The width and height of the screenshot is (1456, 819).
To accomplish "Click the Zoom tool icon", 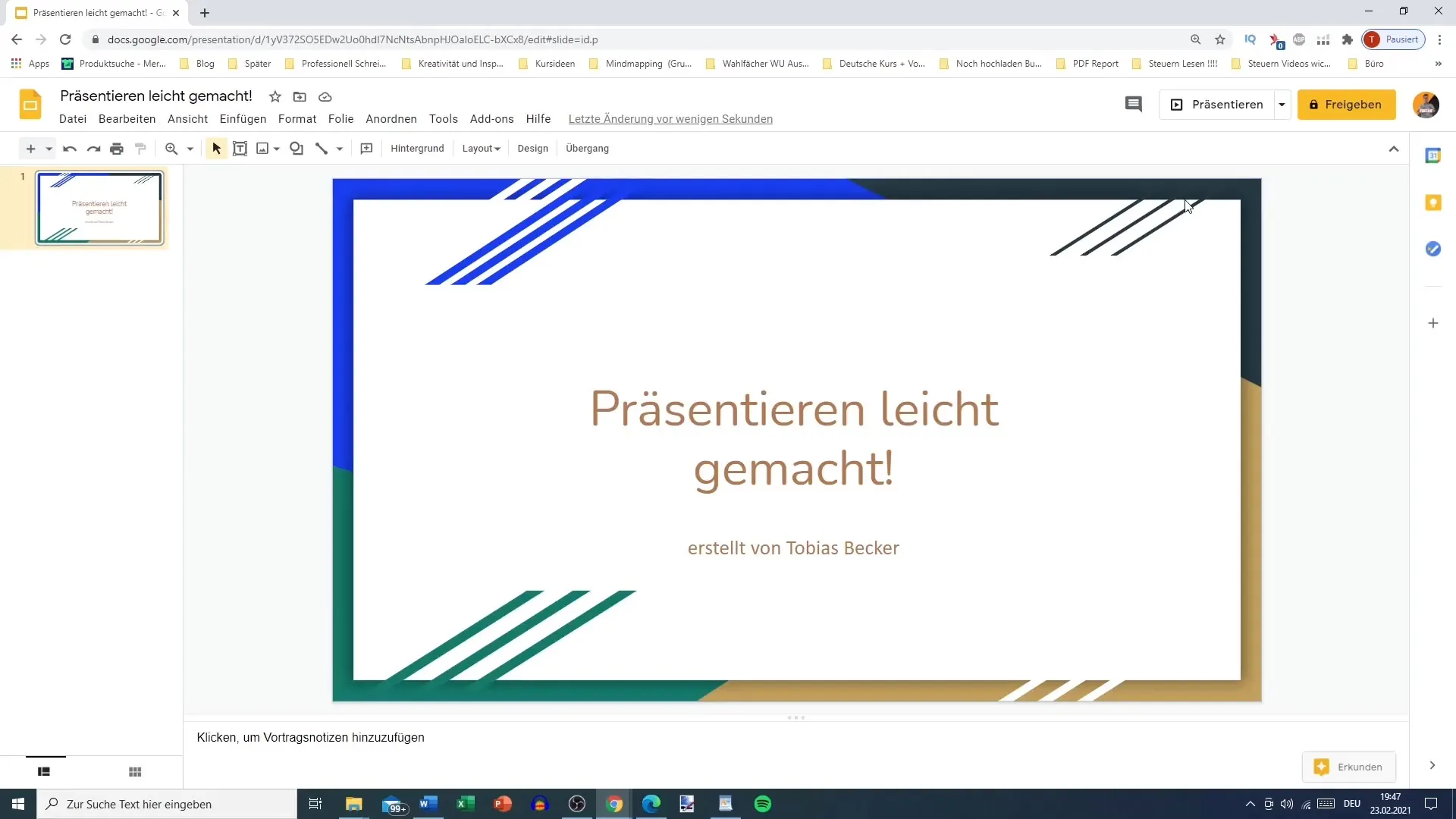I will click(170, 148).
